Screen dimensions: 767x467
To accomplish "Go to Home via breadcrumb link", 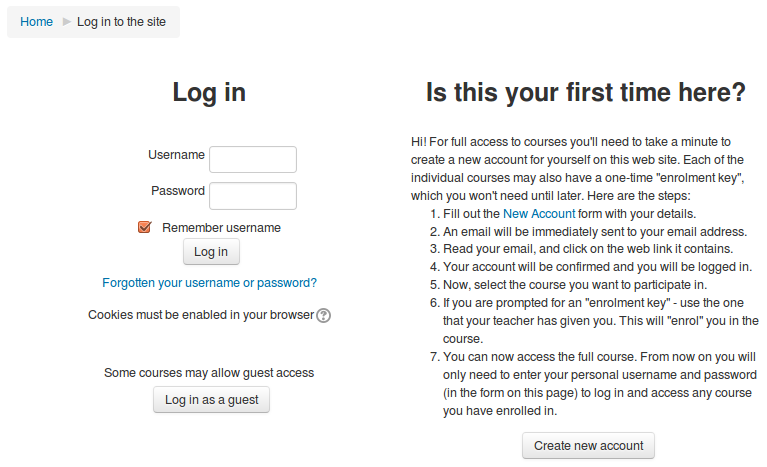I will (36, 22).
